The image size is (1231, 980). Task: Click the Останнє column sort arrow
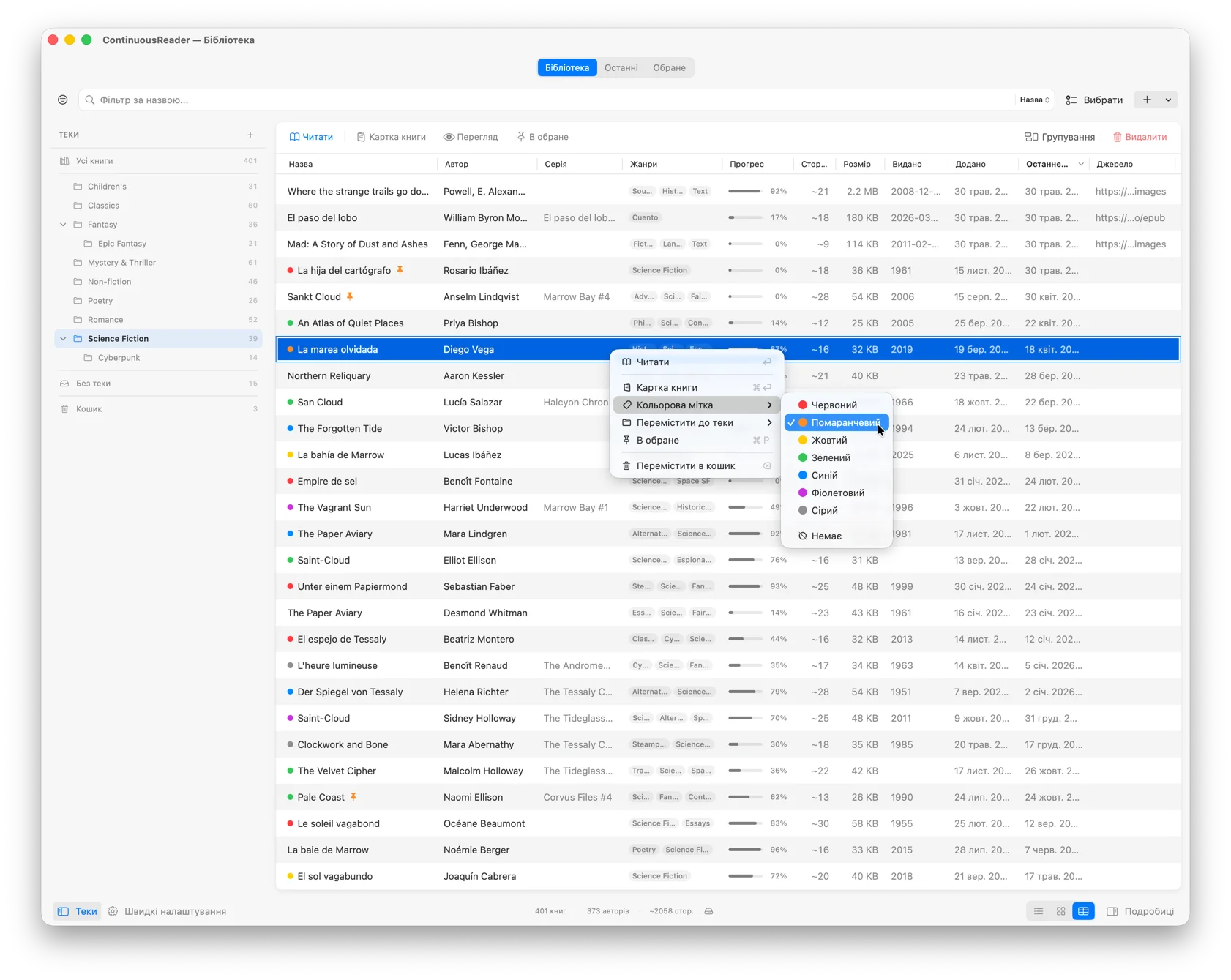(1080, 164)
